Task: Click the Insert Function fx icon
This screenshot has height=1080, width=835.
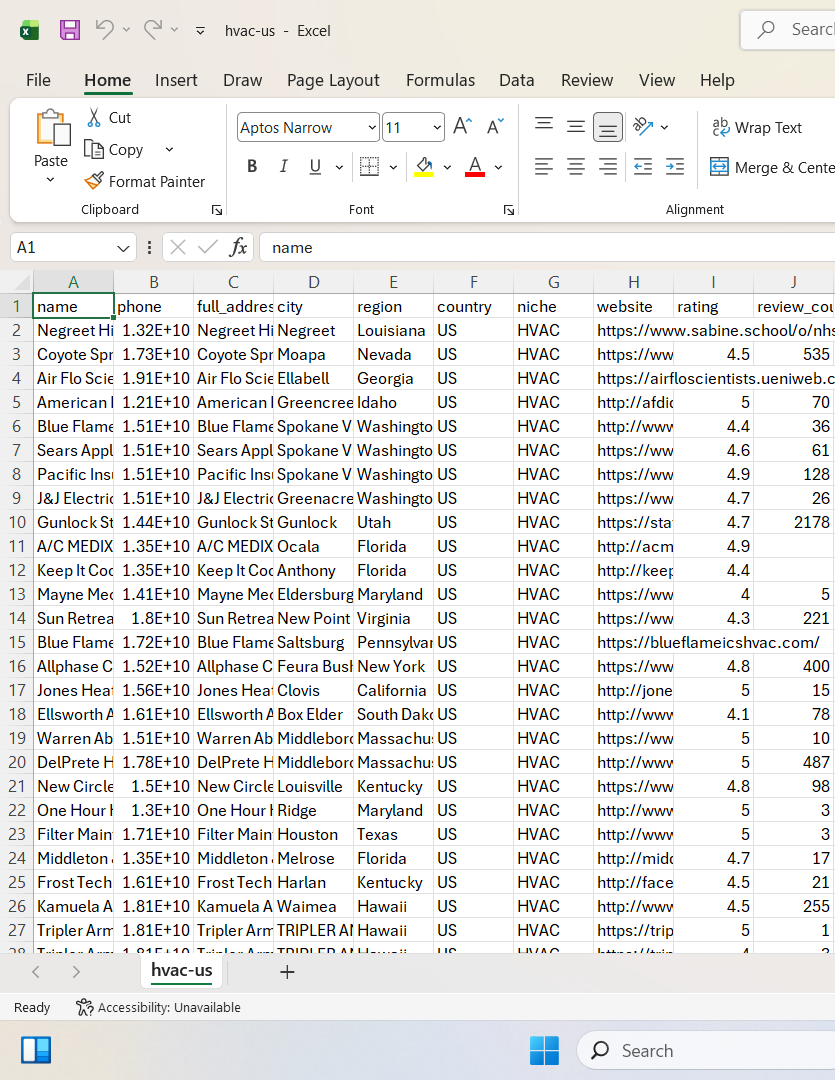Action: [x=238, y=247]
